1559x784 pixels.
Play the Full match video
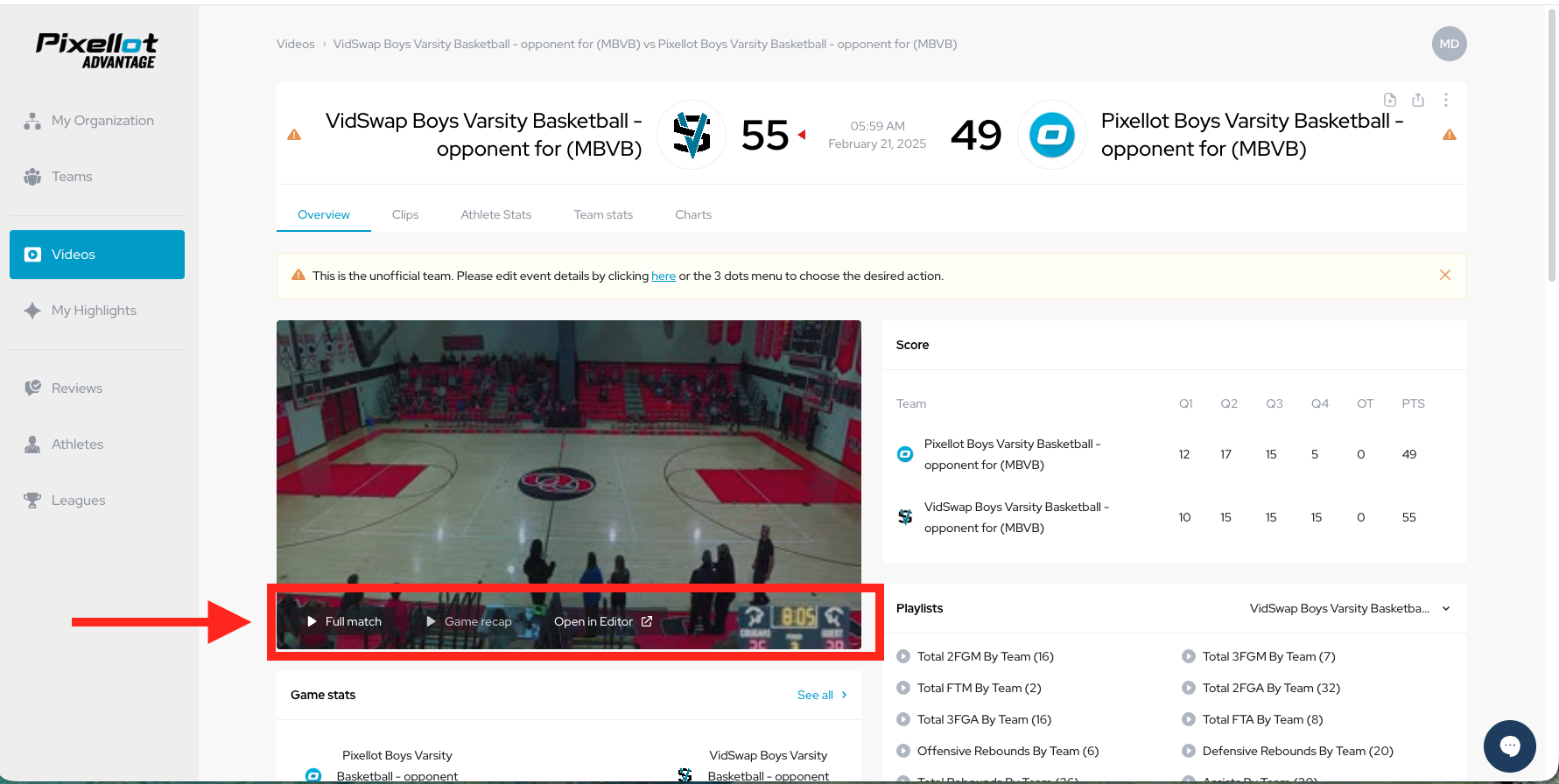click(344, 621)
